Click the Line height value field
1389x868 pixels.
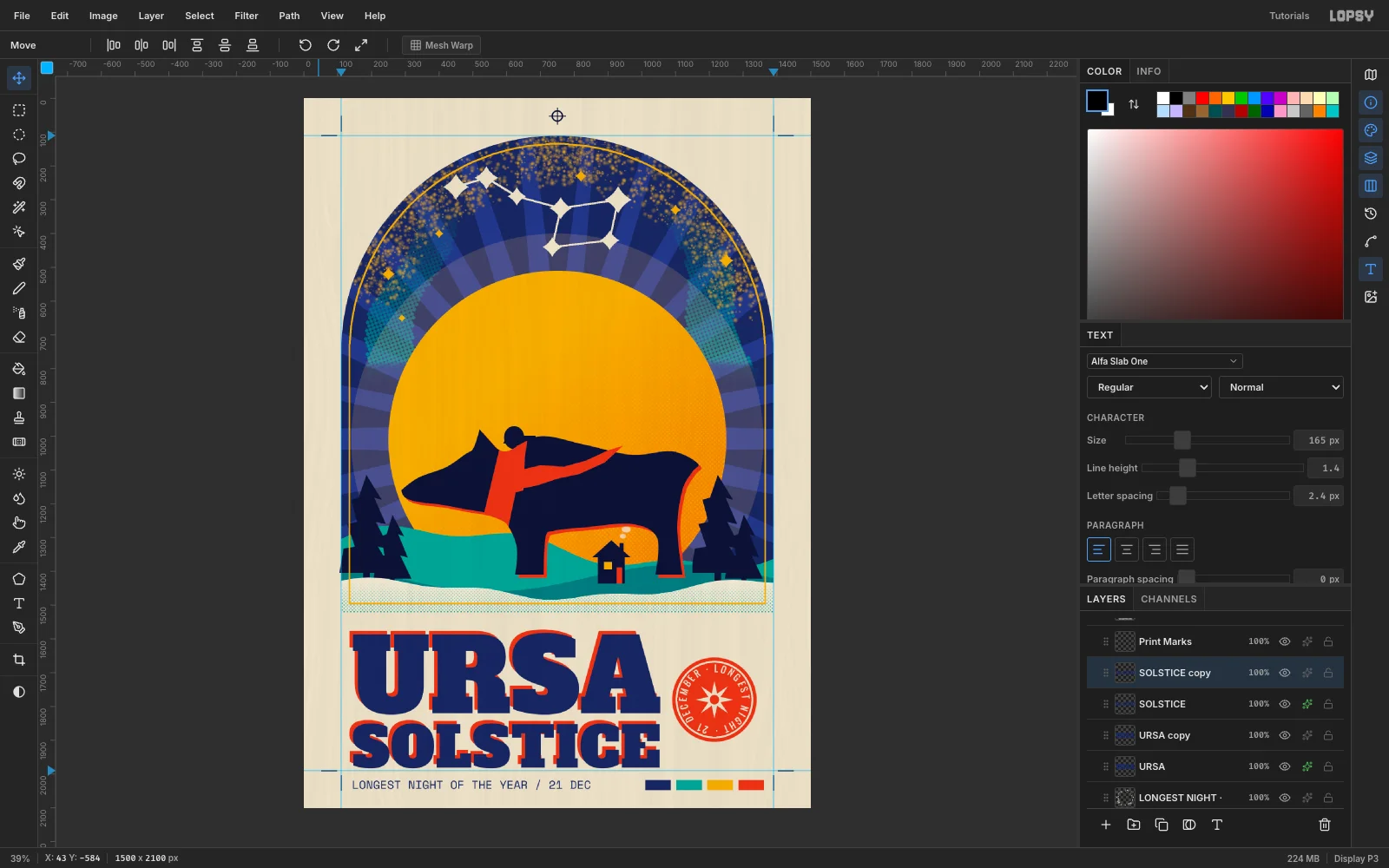tap(1326, 468)
